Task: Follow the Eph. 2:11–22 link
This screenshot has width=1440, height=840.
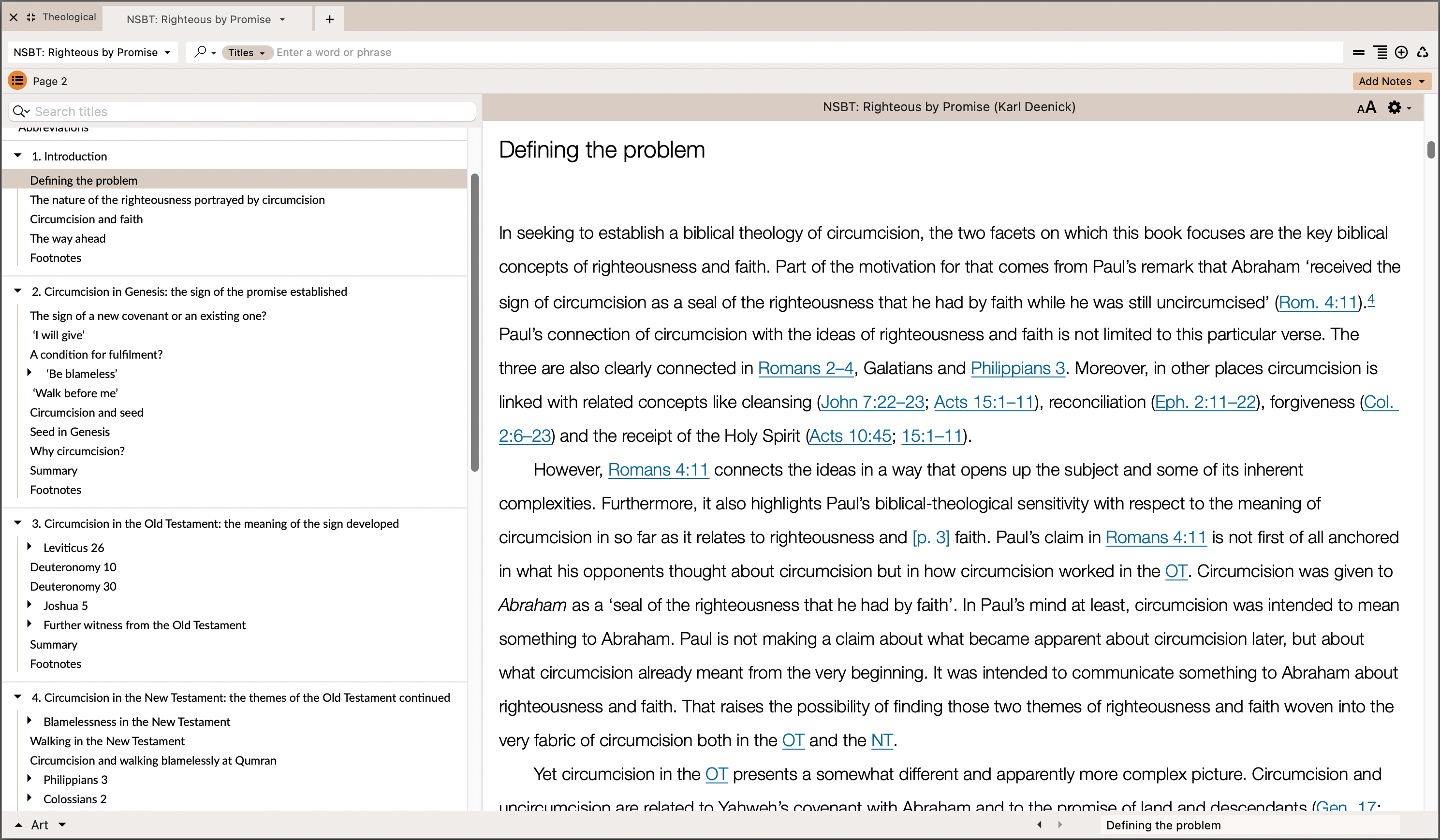Action: point(1205,402)
